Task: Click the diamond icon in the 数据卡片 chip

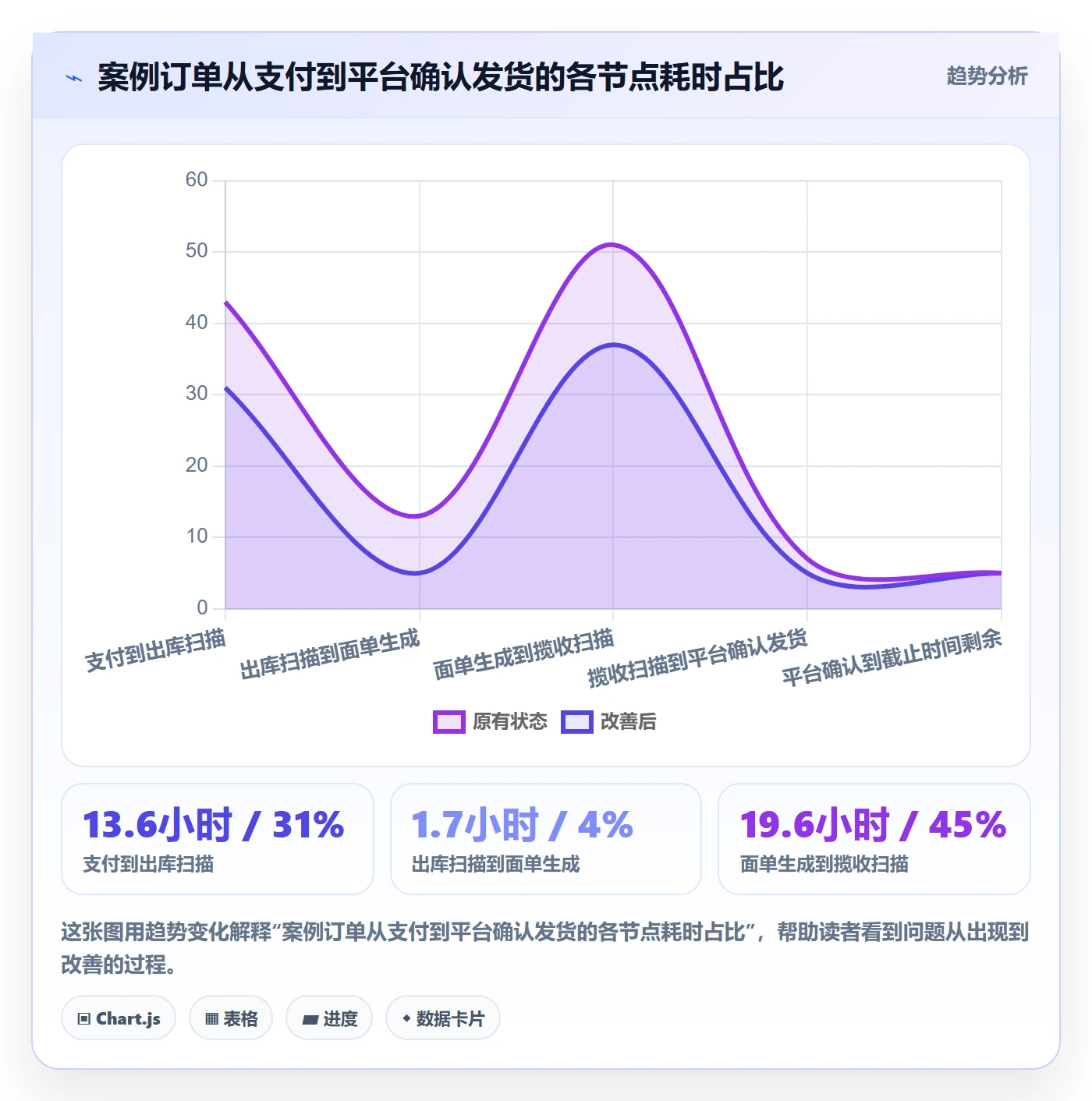Action: click(406, 1018)
